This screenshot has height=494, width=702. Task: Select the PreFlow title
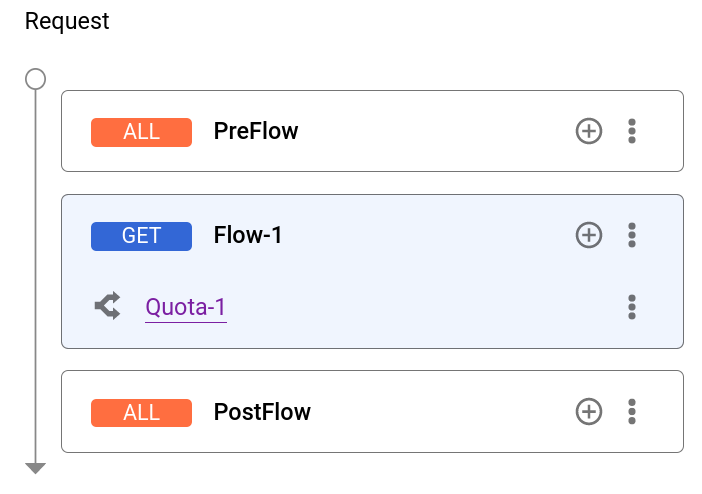(x=256, y=131)
